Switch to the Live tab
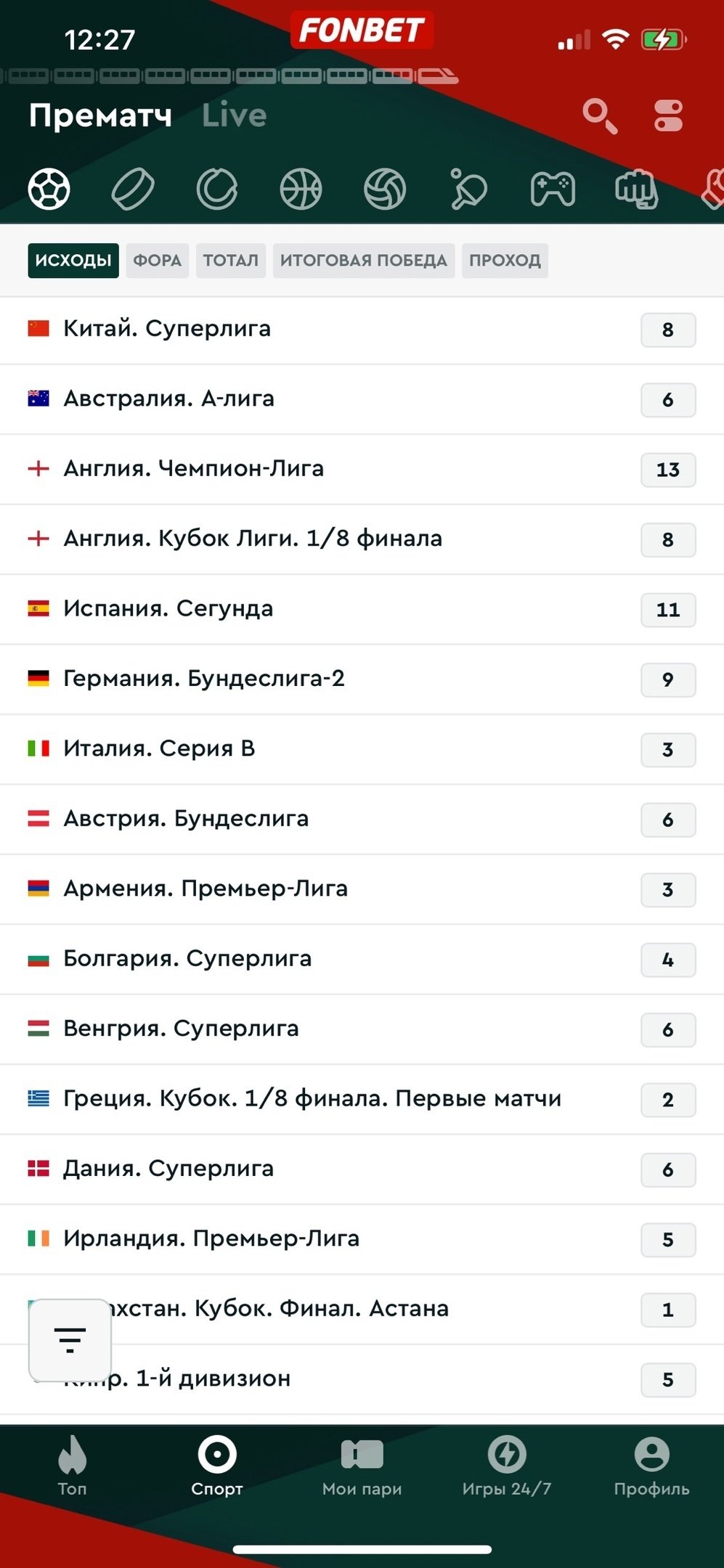 [x=234, y=115]
